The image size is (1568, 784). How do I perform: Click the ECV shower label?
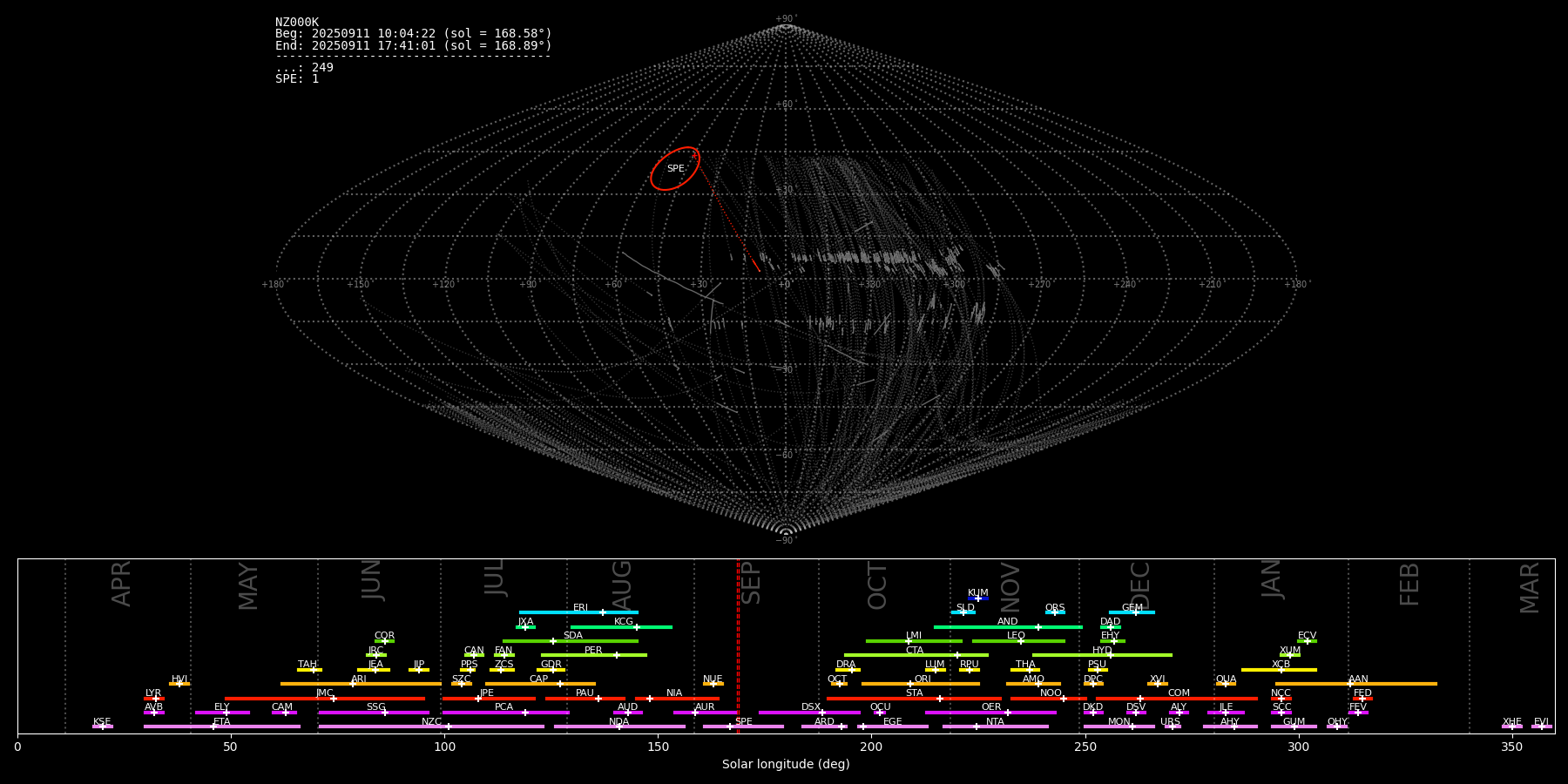pyautogui.click(x=1307, y=636)
